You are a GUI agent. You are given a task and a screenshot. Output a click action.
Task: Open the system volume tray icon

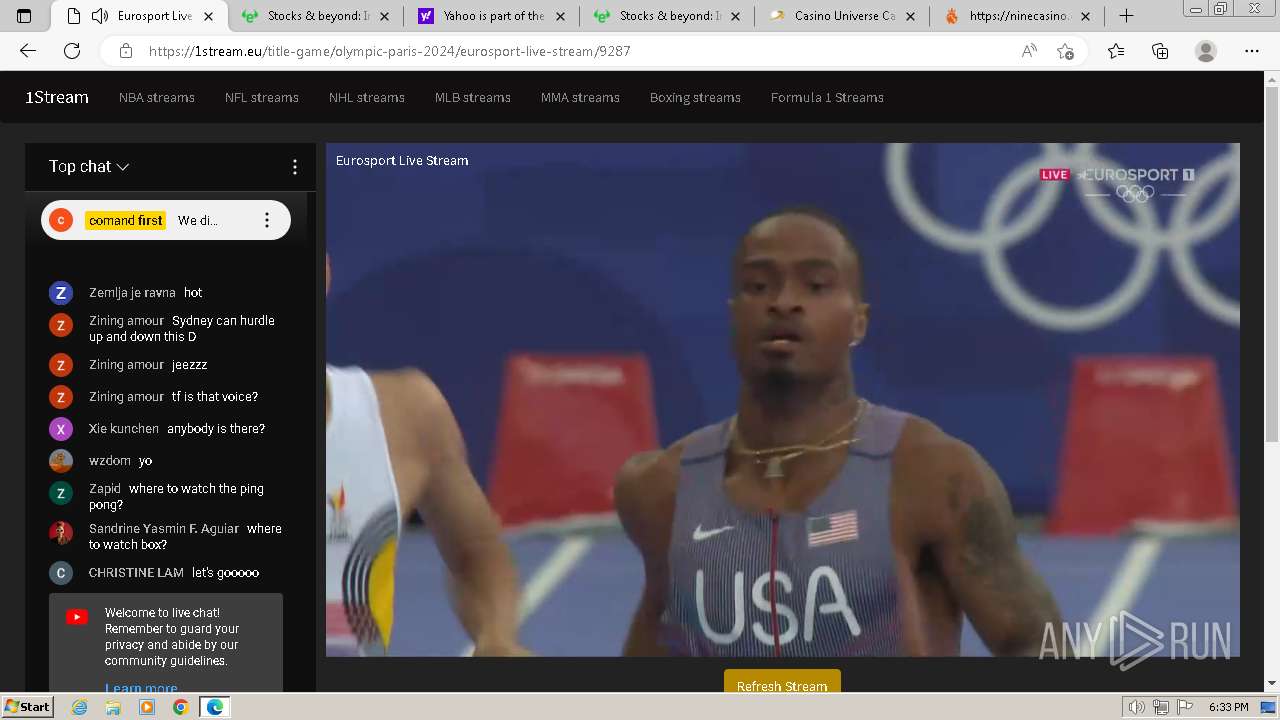[1137, 707]
